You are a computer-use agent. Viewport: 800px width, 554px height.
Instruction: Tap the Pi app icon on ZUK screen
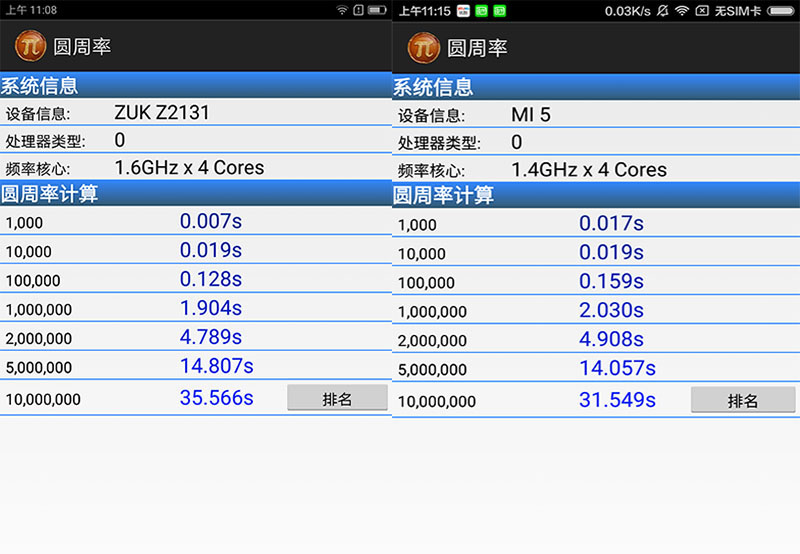tap(30, 46)
